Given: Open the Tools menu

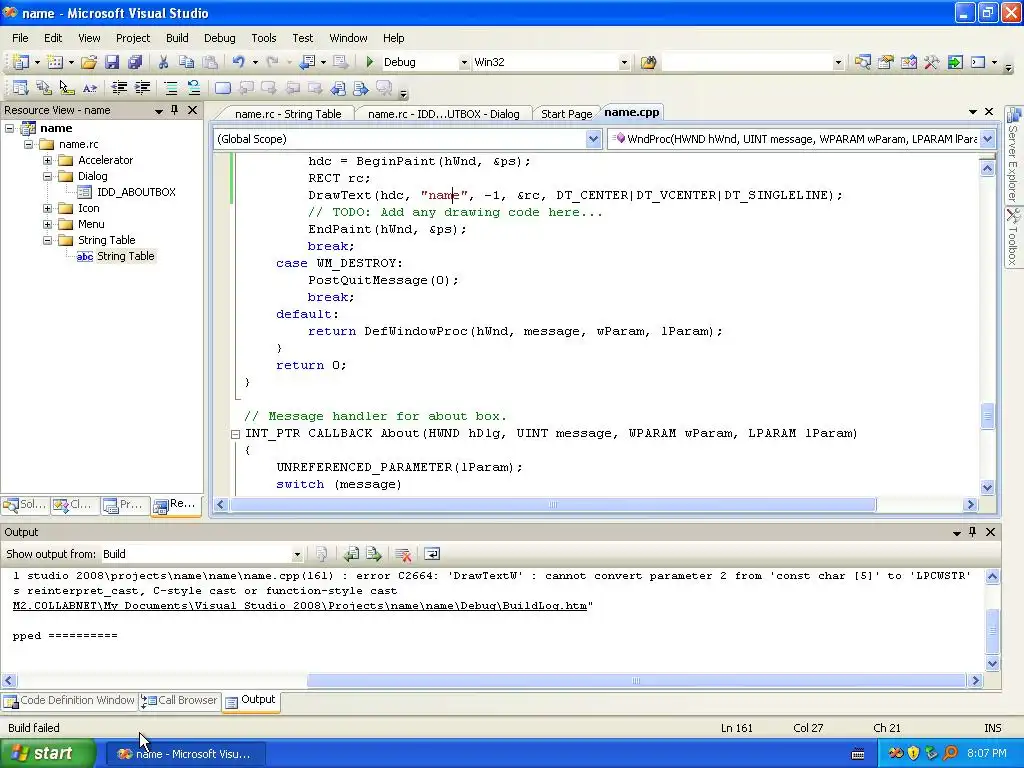Looking at the screenshot, I should (x=264, y=38).
